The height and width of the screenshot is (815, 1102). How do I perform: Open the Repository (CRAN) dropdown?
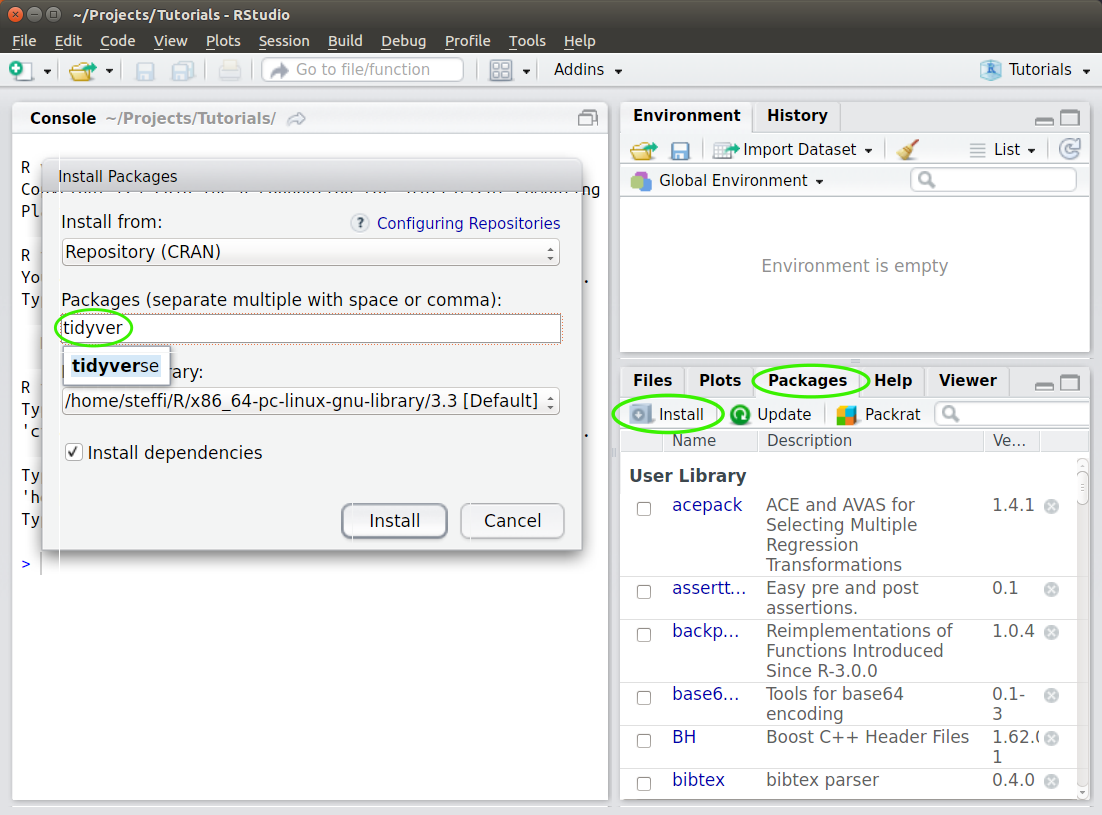coord(311,252)
